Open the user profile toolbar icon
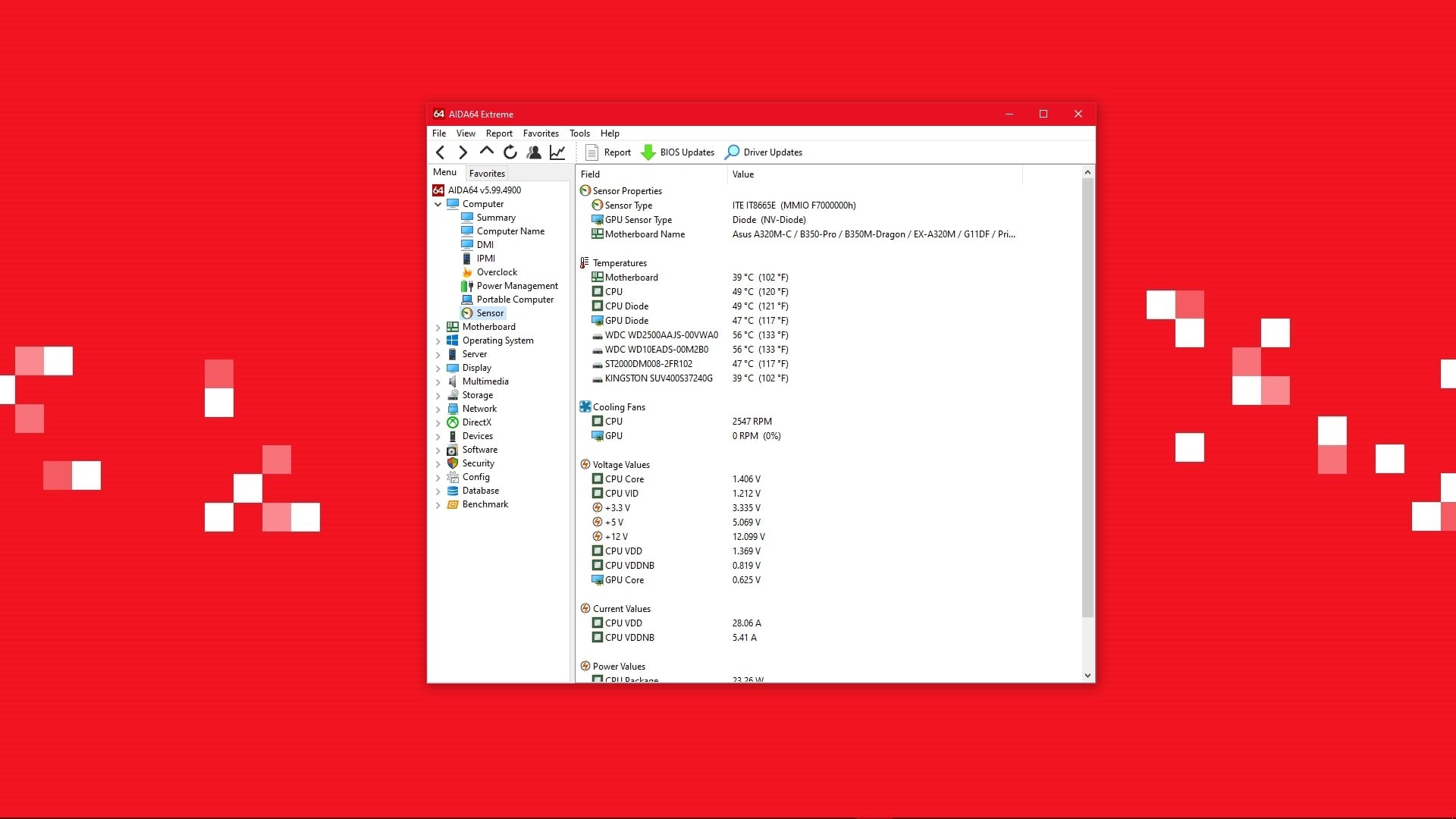 534,152
